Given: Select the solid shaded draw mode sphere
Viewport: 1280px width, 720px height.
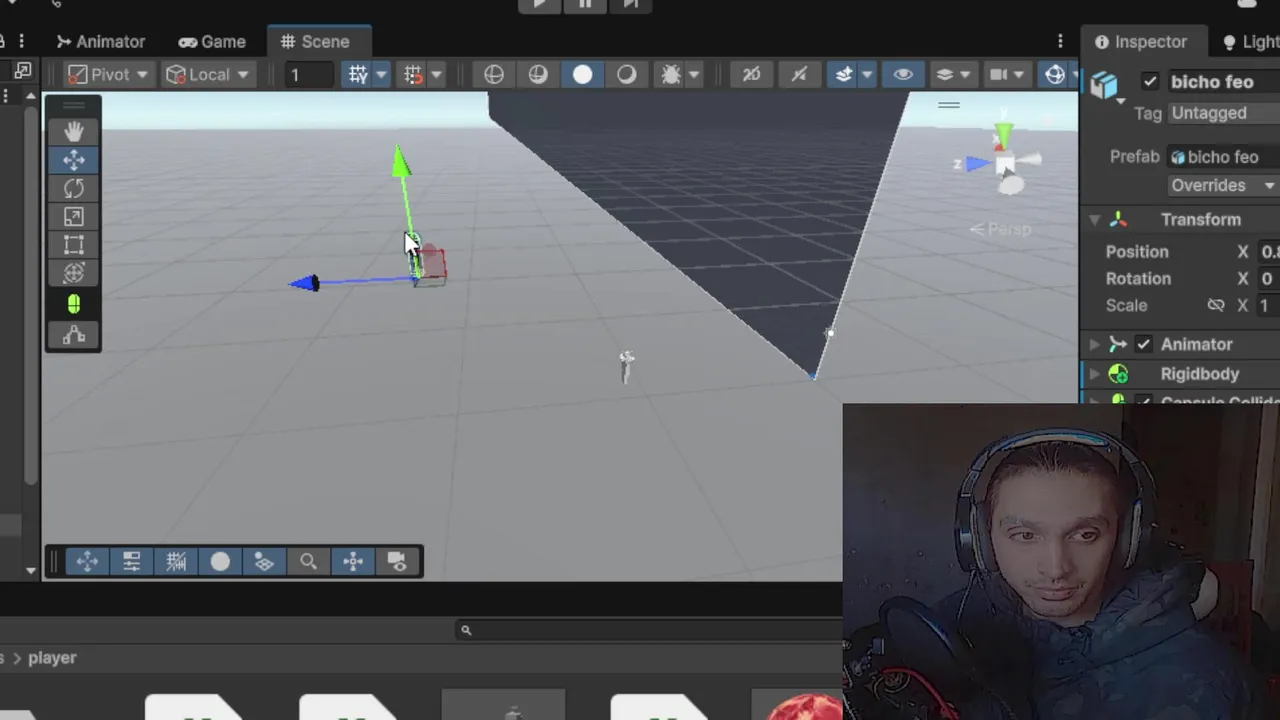Looking at the screenshot, I should pos(582,75).
